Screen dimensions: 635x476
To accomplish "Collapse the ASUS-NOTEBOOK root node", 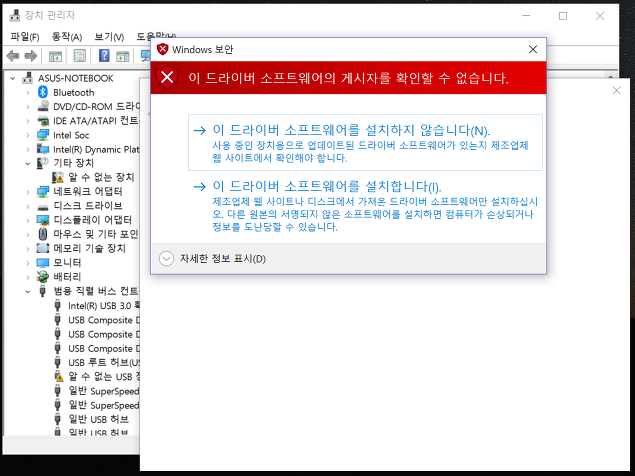I will tap(13, 78).
